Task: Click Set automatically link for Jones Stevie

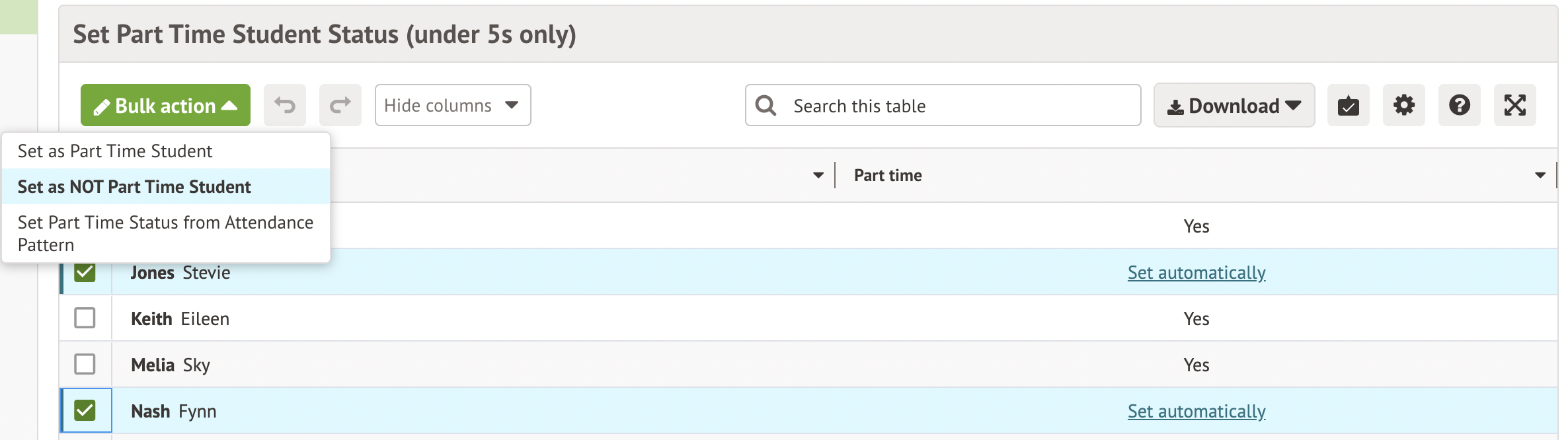Action: click(1196, 273)
